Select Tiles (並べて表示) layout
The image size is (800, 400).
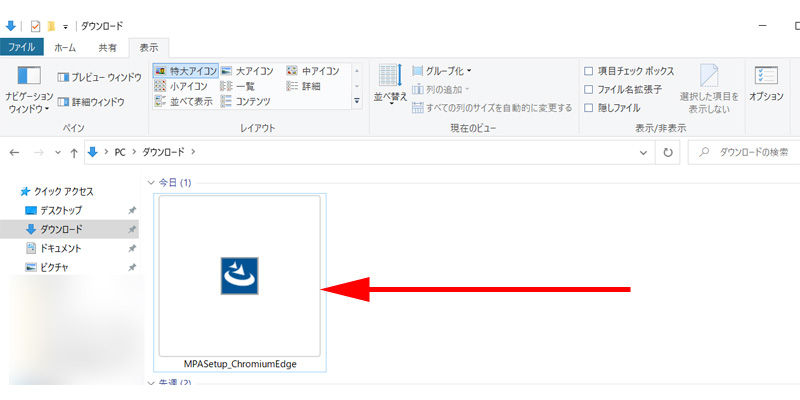[x=184, y=102]
